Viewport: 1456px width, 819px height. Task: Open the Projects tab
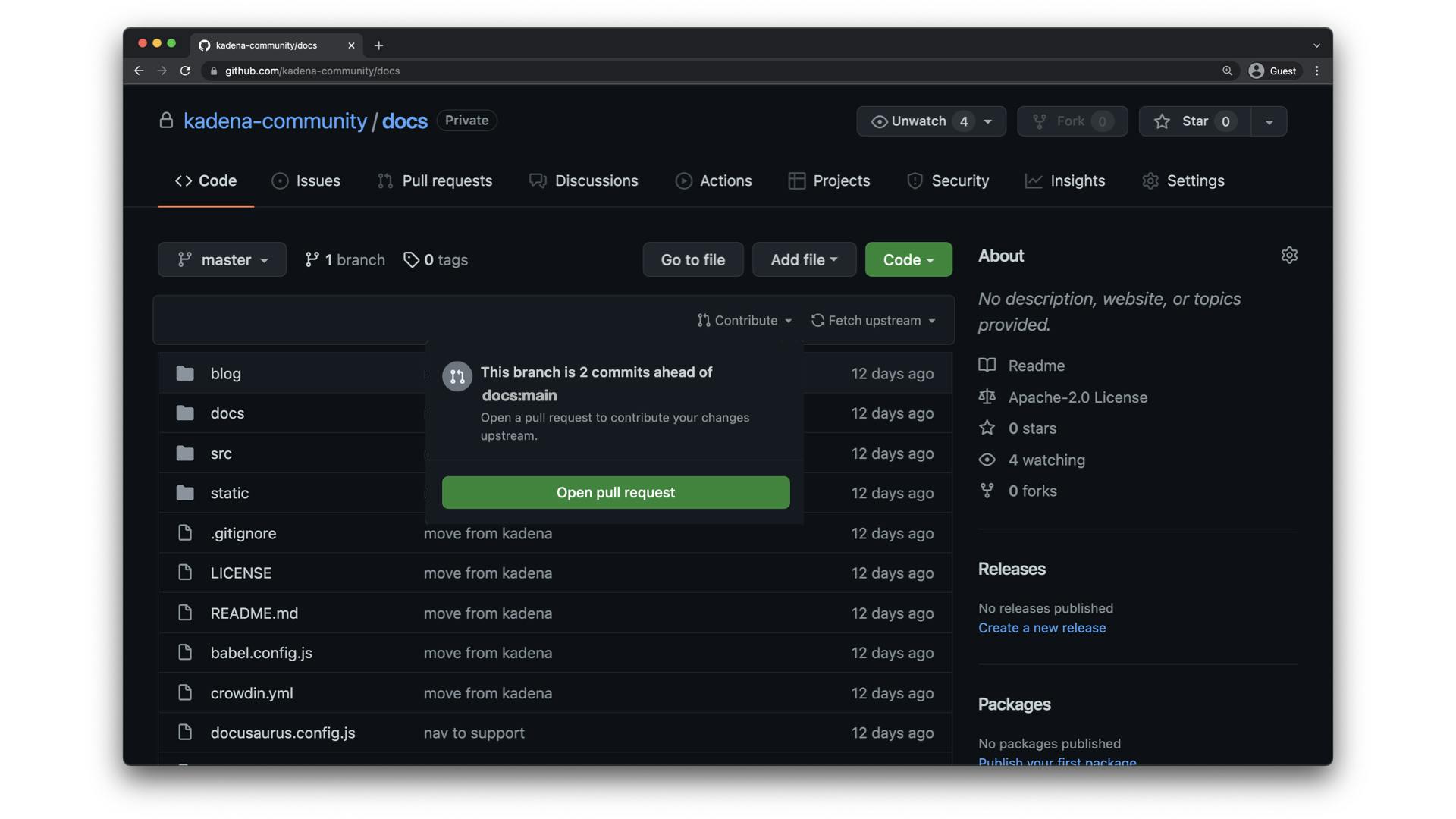coord(829,180)
